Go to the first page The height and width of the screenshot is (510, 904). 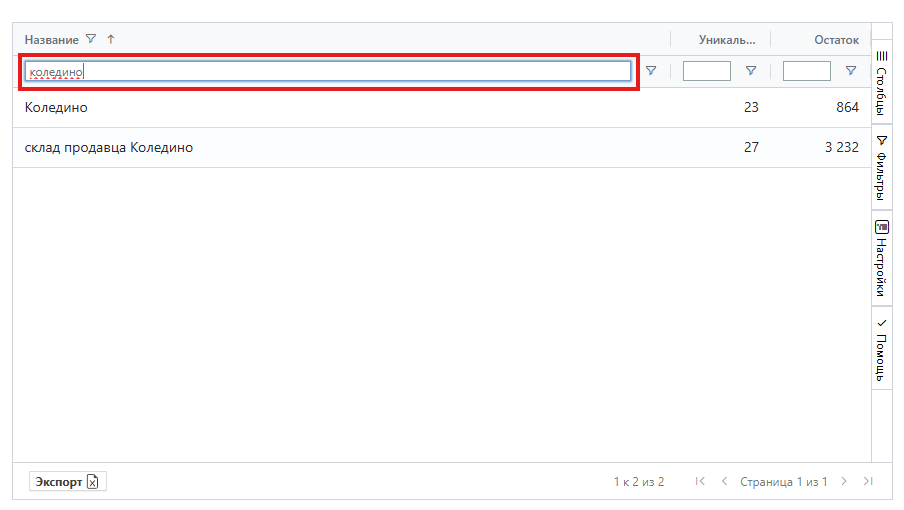700,481
